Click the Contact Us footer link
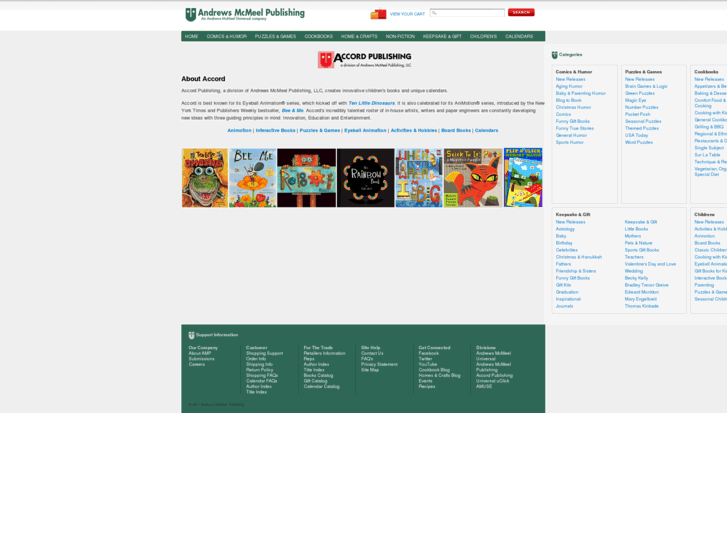 click(372, 353)
